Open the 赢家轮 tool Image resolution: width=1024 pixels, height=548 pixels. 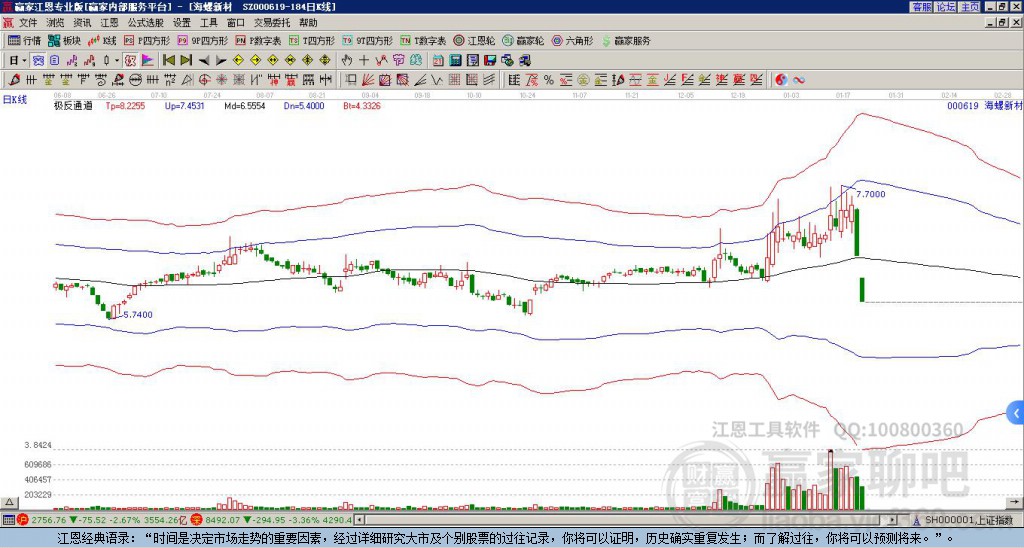point(523,40)
